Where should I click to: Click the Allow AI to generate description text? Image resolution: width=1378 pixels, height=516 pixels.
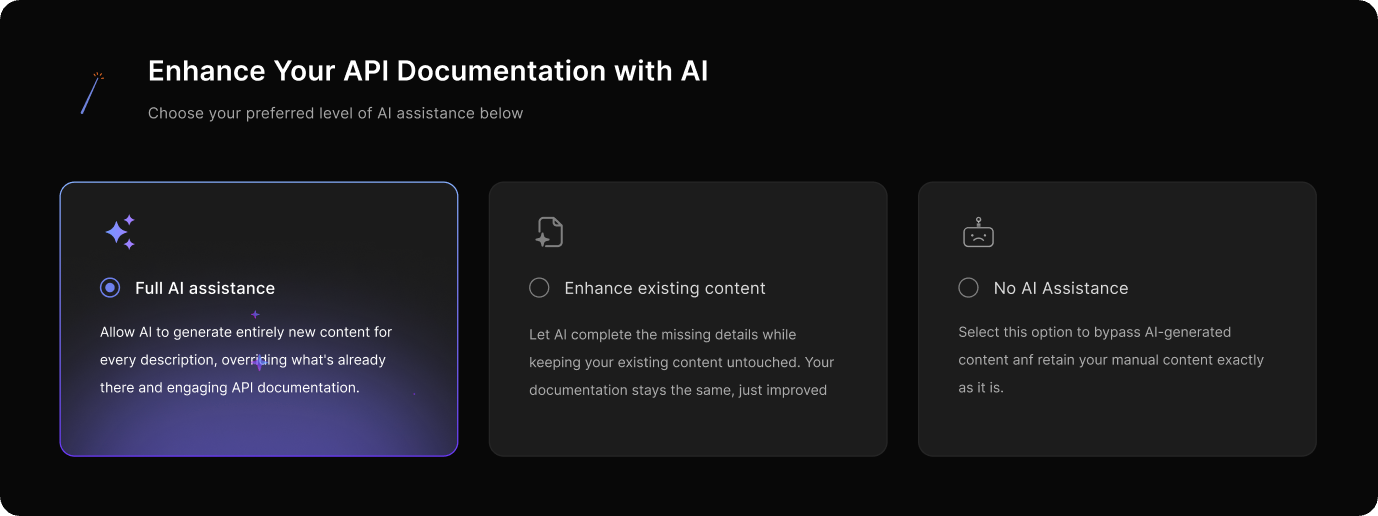click(x=246, y=359)
